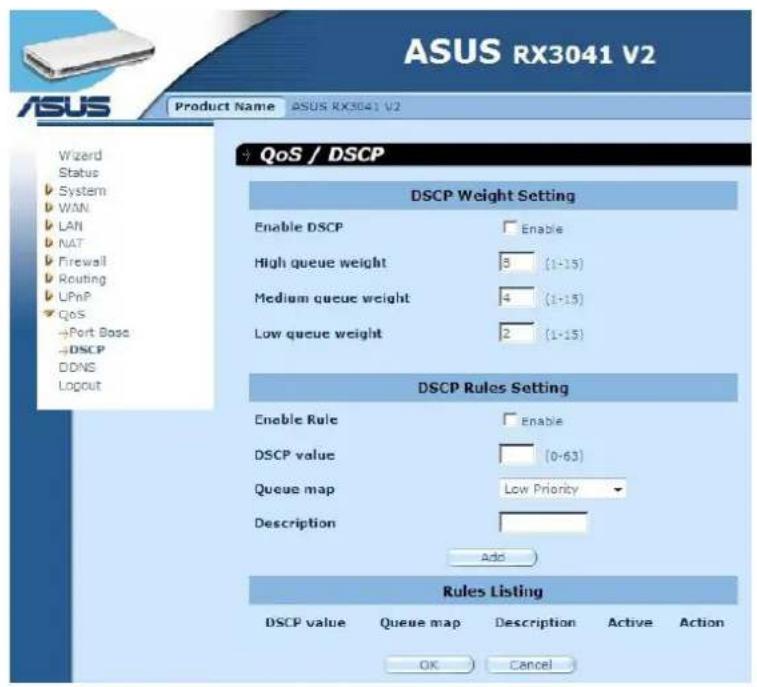Click the ASUS logo
The image size is (757, 687).
(x=64, y=106)
